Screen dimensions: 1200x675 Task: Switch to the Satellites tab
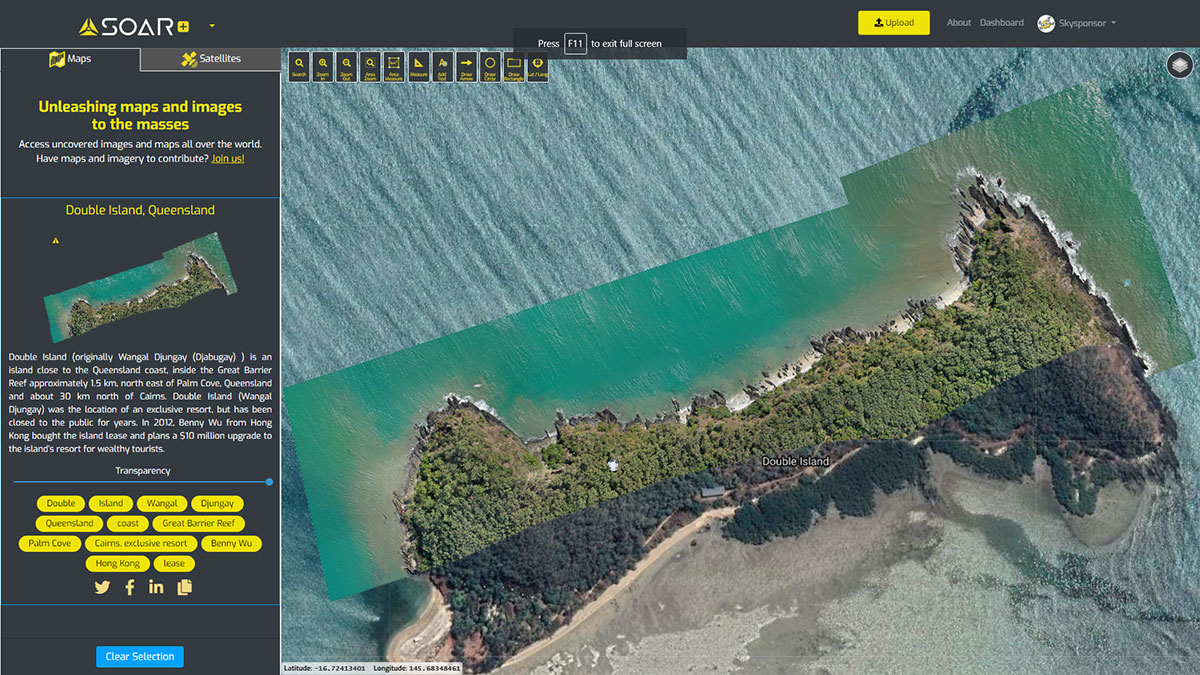(211, 59)
